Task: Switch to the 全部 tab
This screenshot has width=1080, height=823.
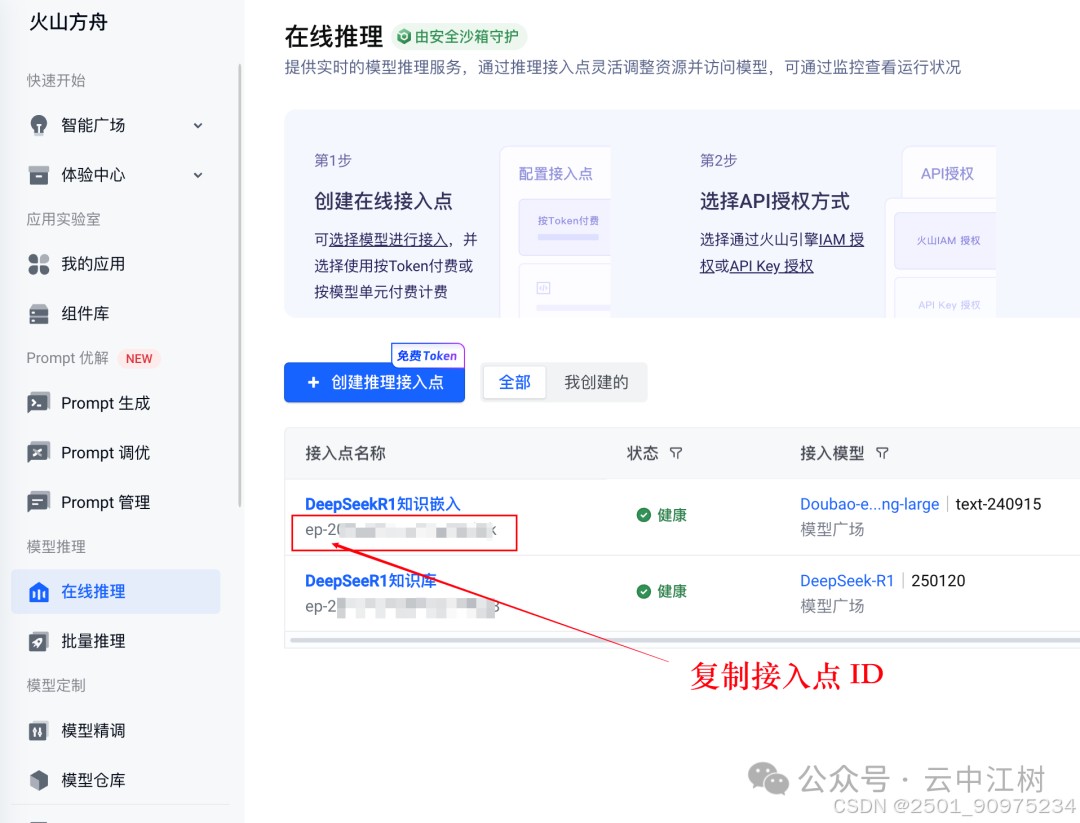Action: 515,382
